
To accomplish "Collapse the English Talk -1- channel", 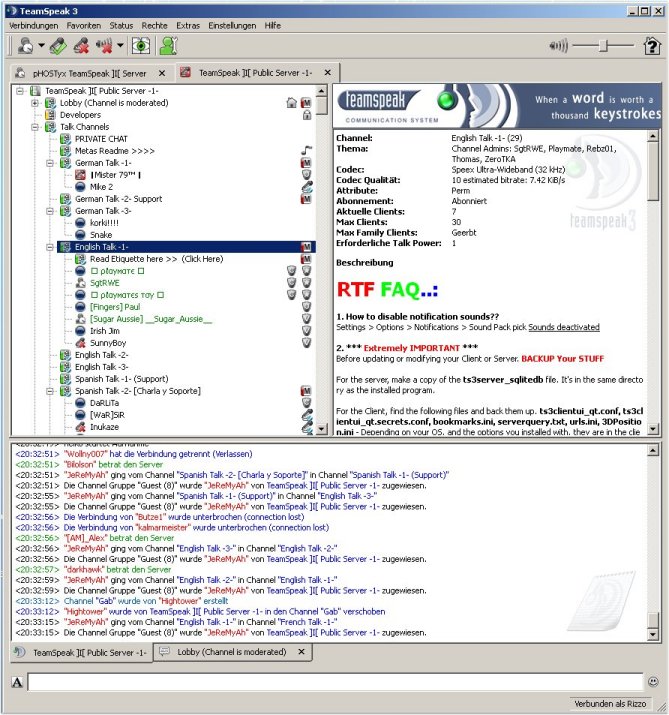I will coord(50,247).
